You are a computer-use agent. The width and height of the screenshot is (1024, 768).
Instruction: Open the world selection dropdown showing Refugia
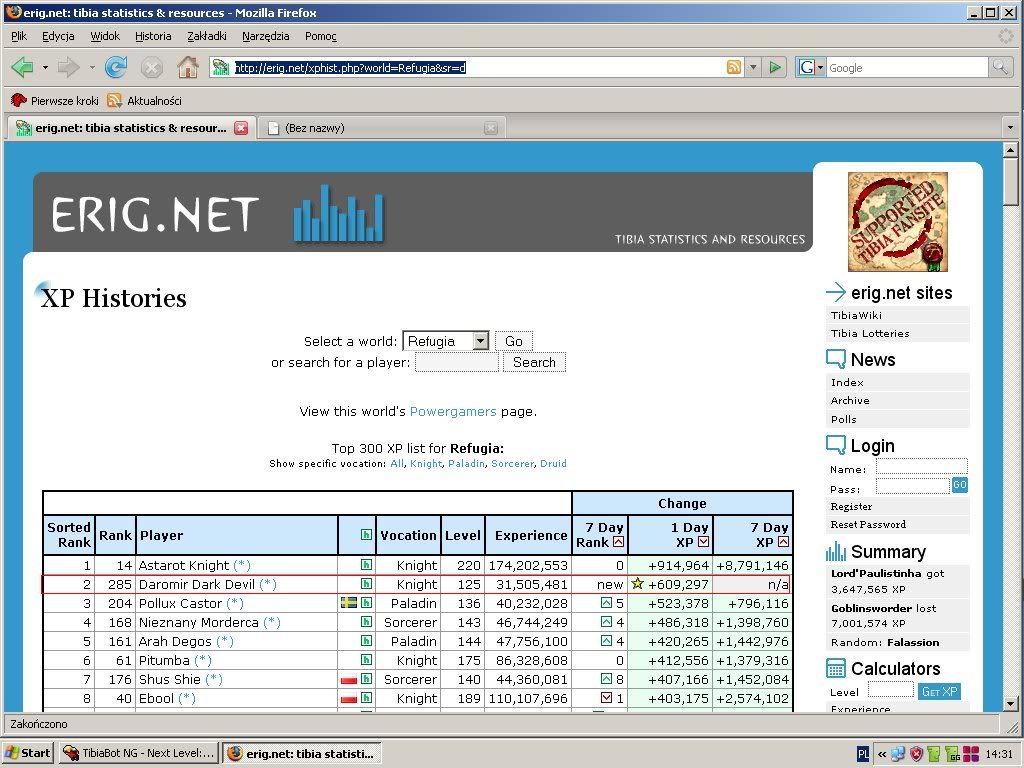(446, 341)
